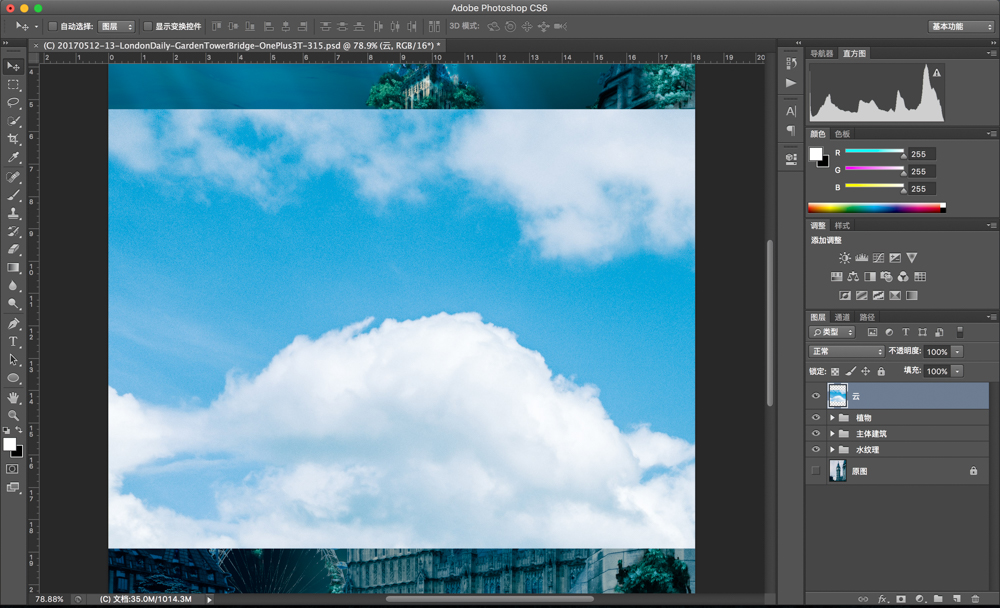This screenshot has height=608, width=1000.
Task: Select the Eyedropper tool
Action: (13, 157)
